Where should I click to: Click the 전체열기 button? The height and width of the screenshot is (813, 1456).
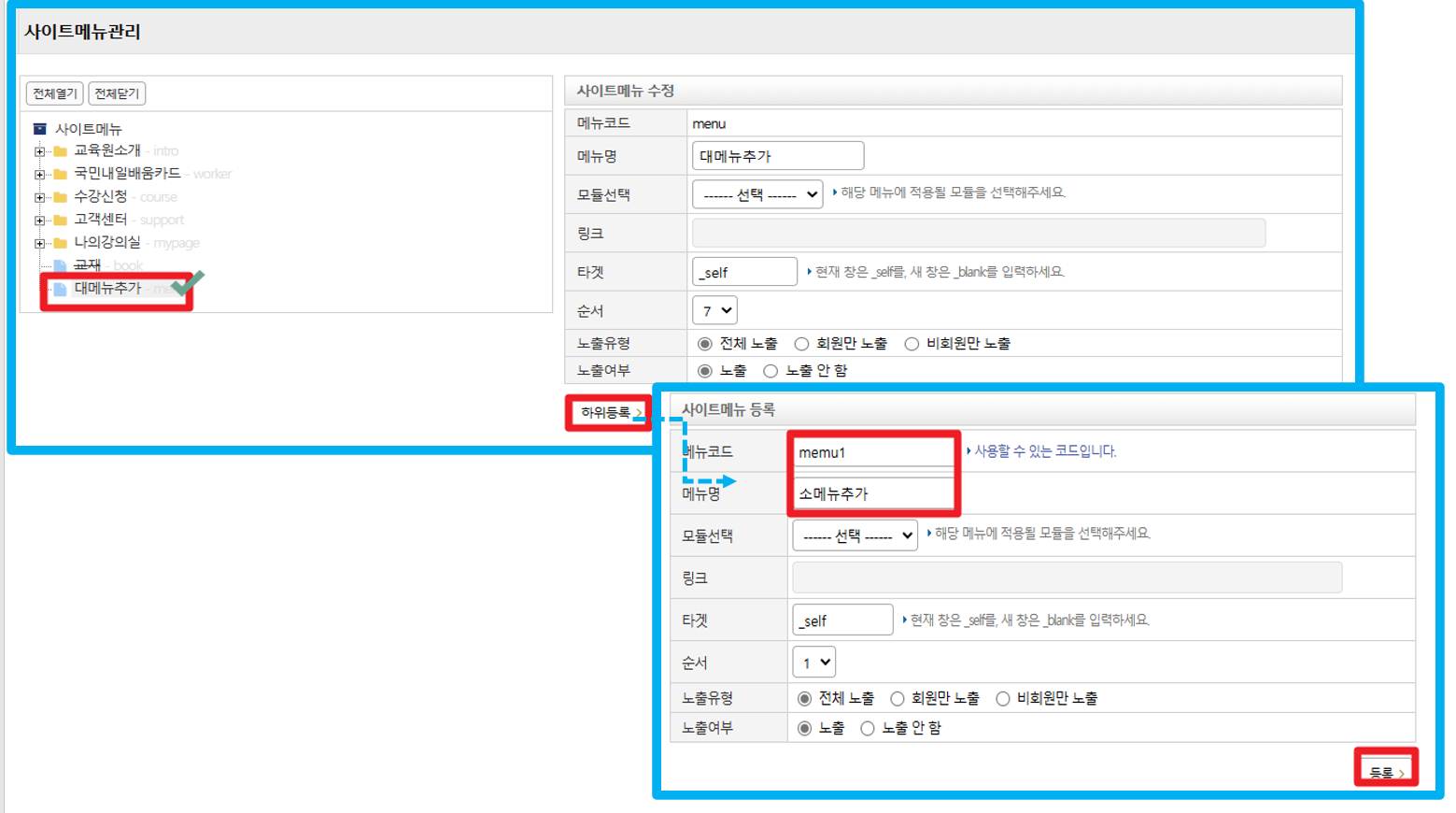click(x=54, y=93)
